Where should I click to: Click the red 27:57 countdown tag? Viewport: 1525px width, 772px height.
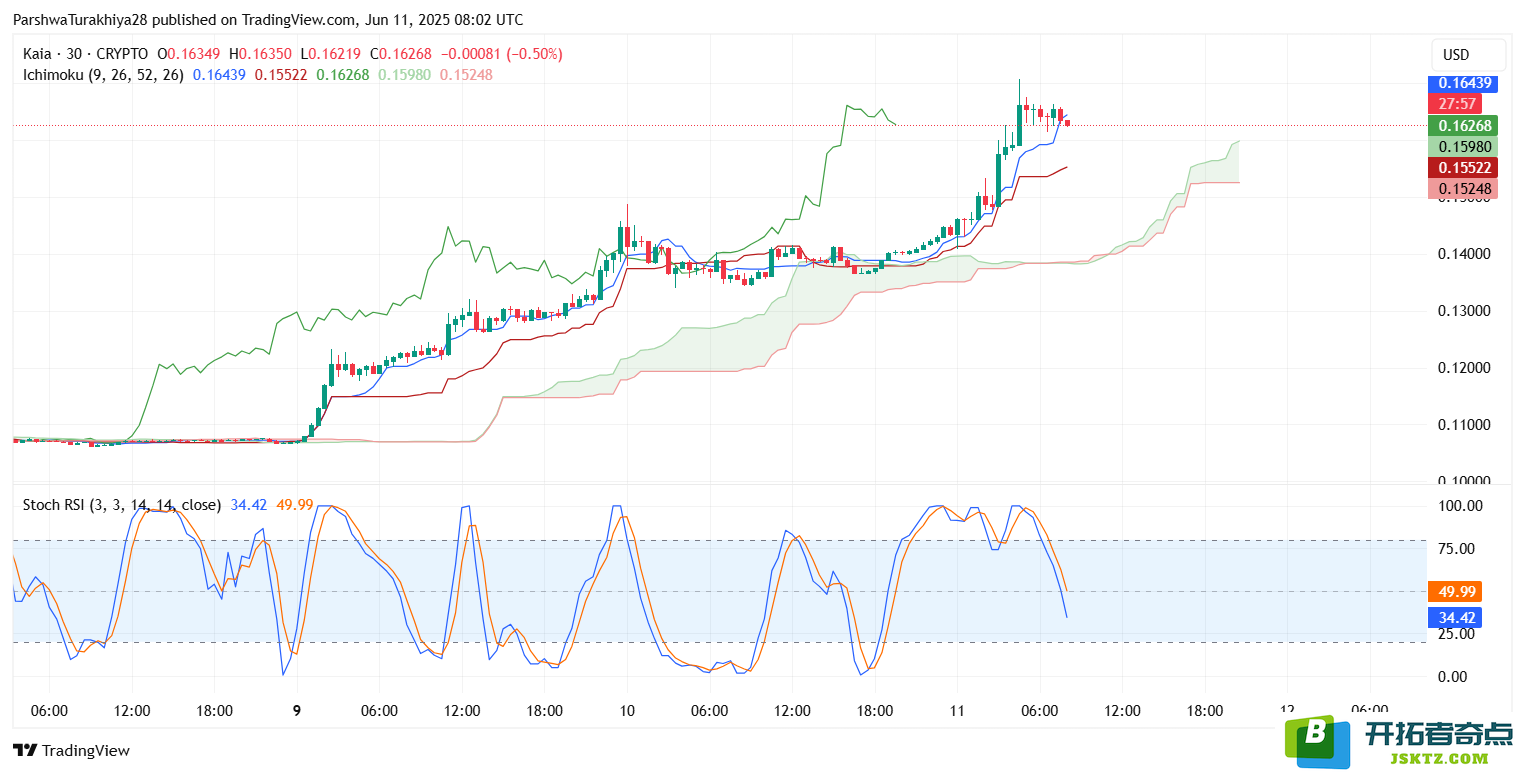click(x=1453, y=104)
